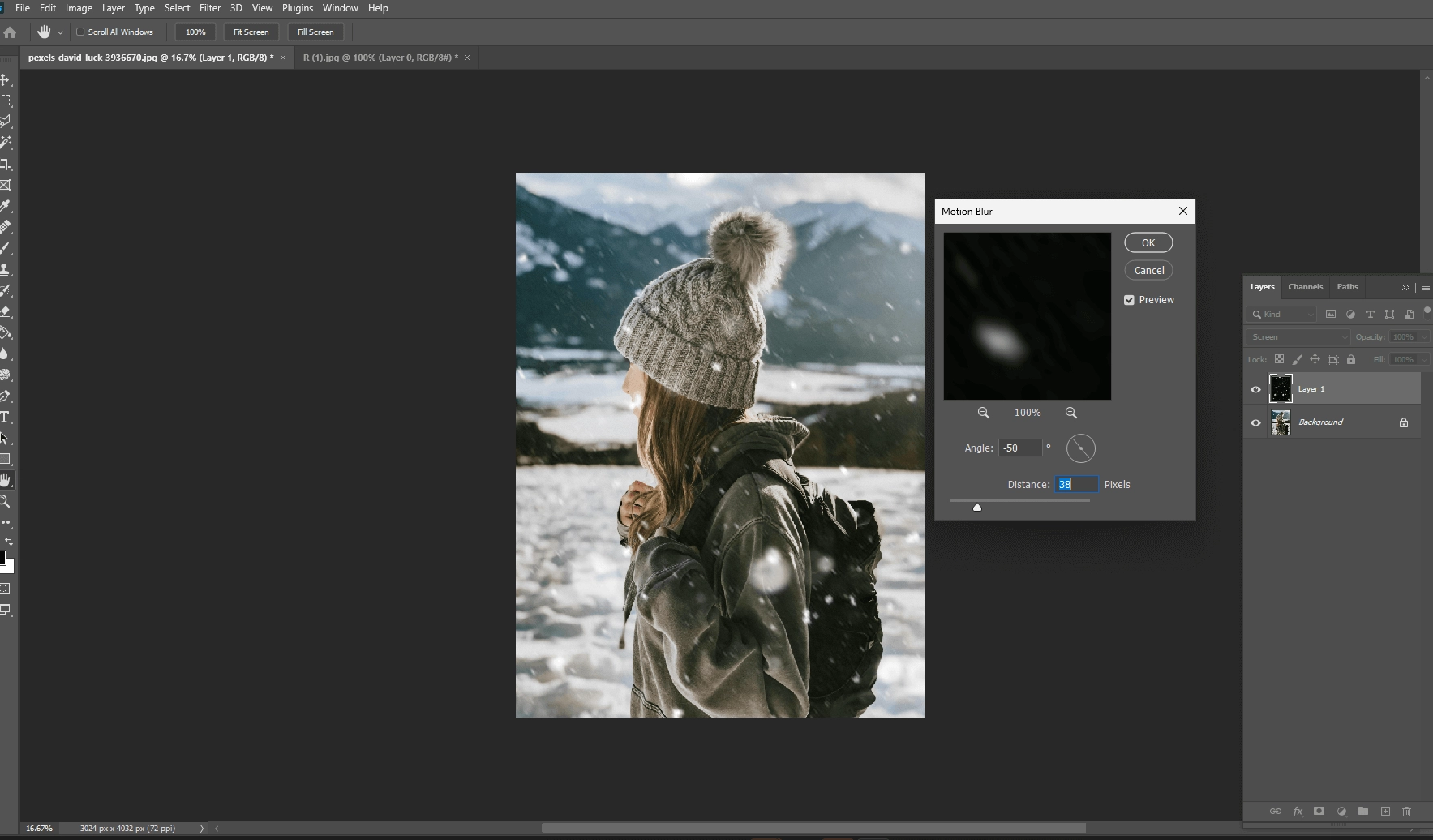Select the Pen tool
The width and height of the screenshot is (1433, 840).
[5, 396]
